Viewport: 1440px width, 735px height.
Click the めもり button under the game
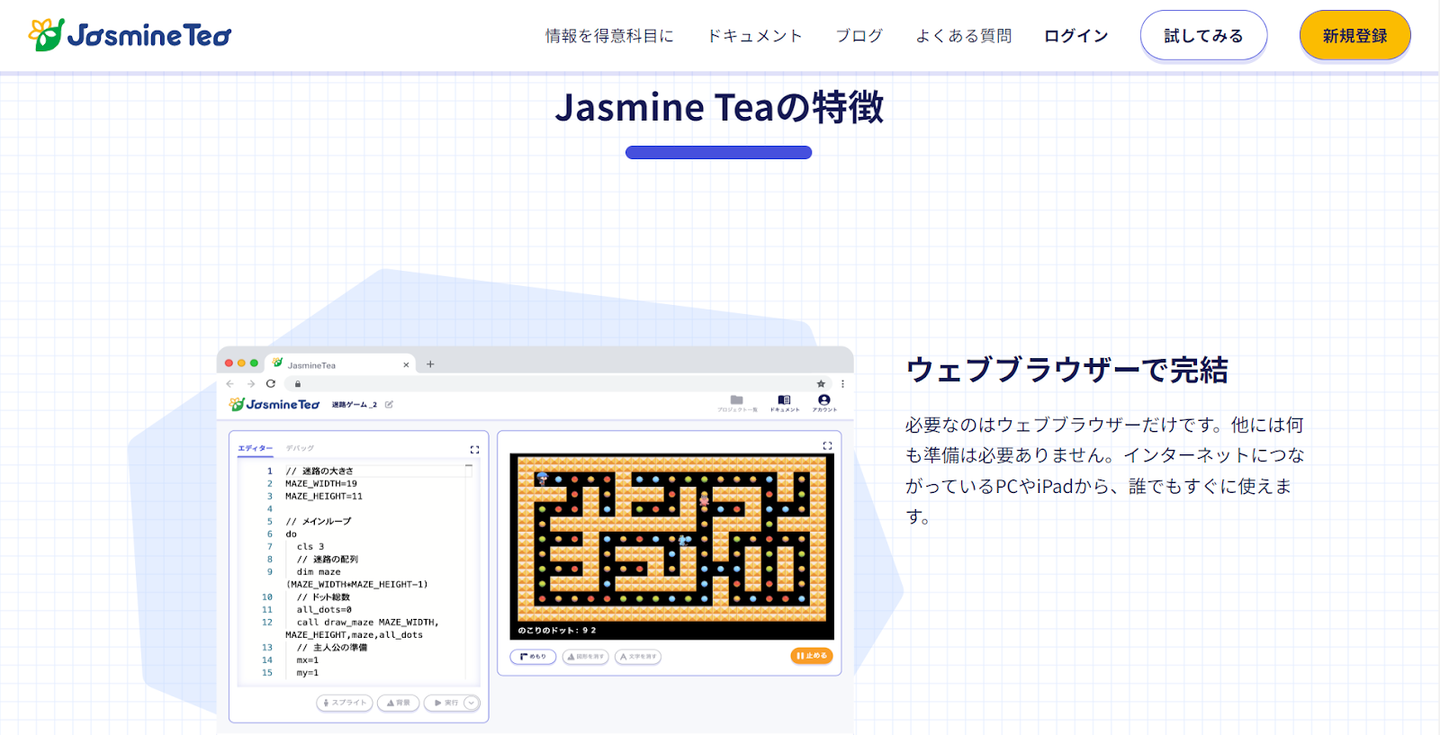[x=533, y=656]
